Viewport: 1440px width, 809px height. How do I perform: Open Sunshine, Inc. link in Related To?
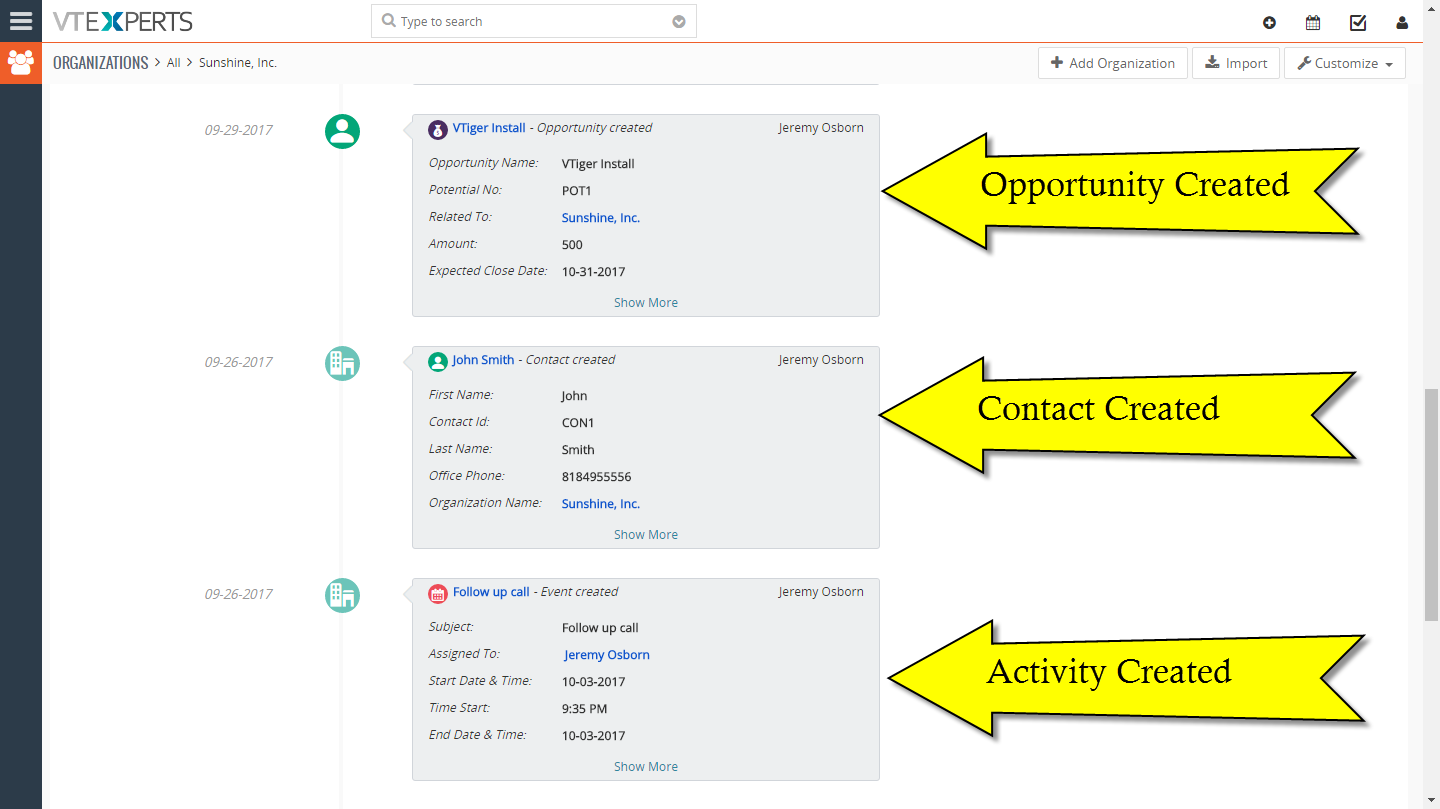tap(601, 218)
